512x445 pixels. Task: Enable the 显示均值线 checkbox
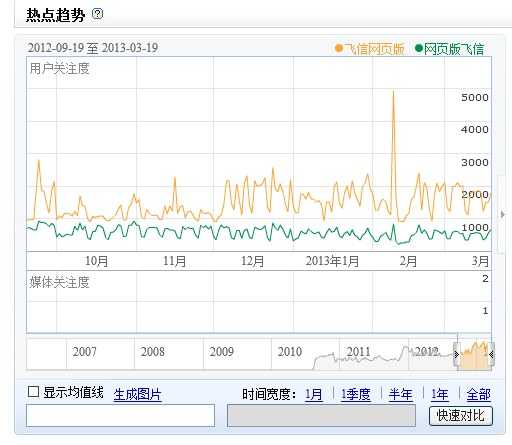pyautogui.click(x=33, y=391)
